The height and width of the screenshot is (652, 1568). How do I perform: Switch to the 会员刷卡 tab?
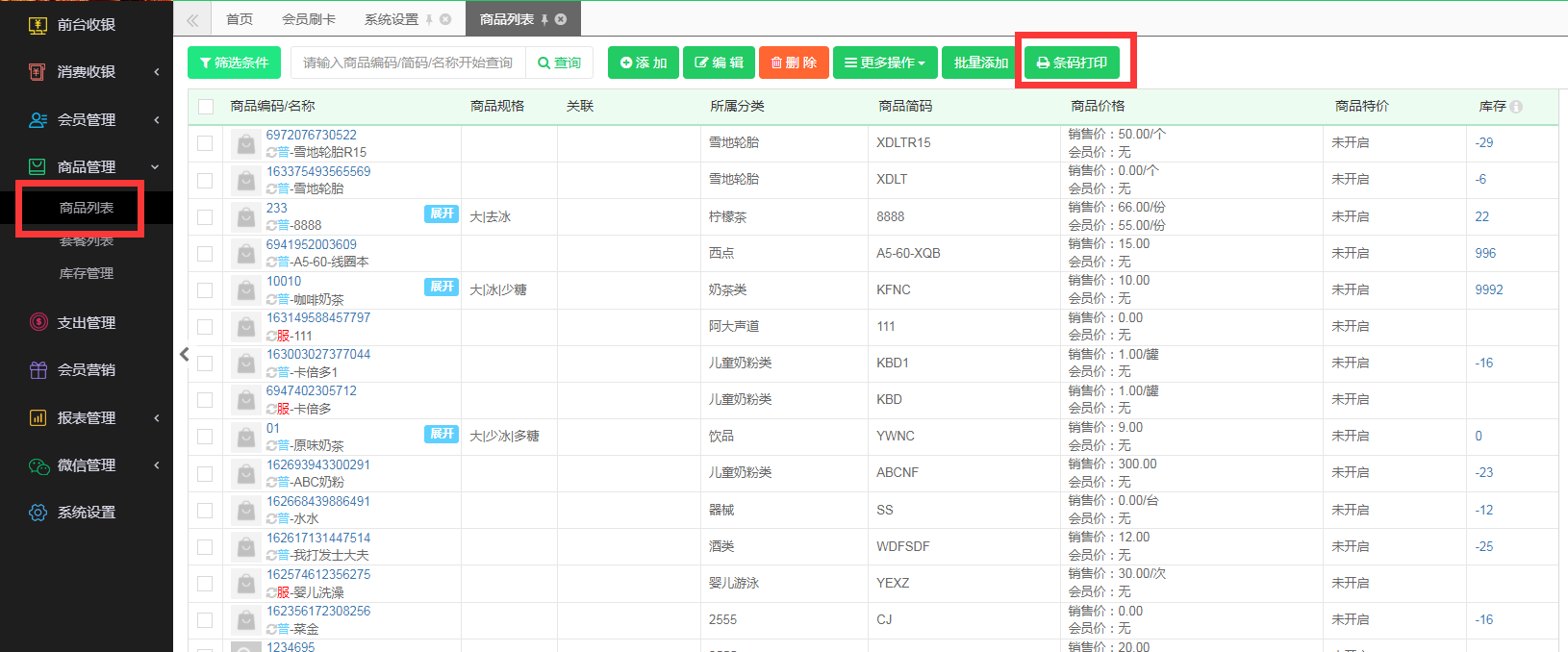tap(309, 19)
